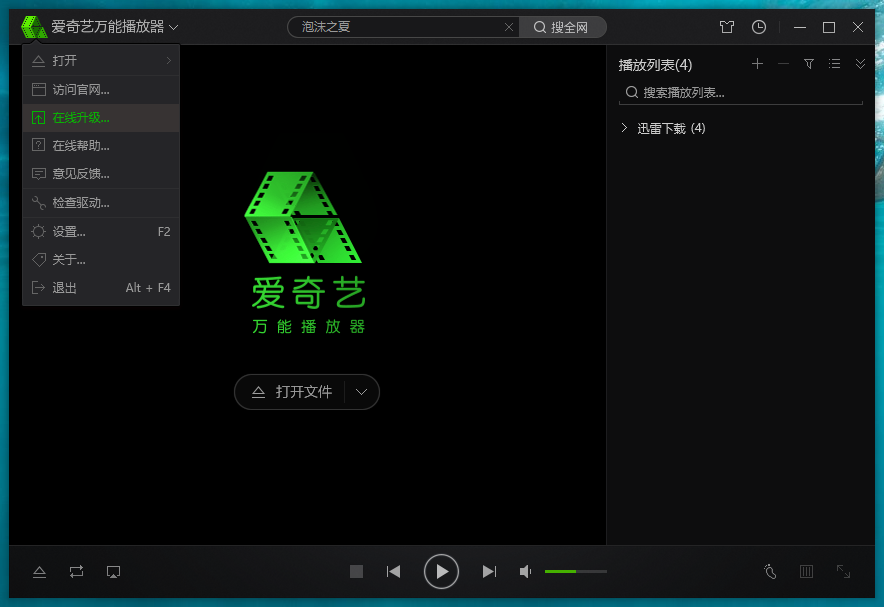Select 在线帮助 menu entry
Screen dimensions: 884x607
[x=101, y=145]
